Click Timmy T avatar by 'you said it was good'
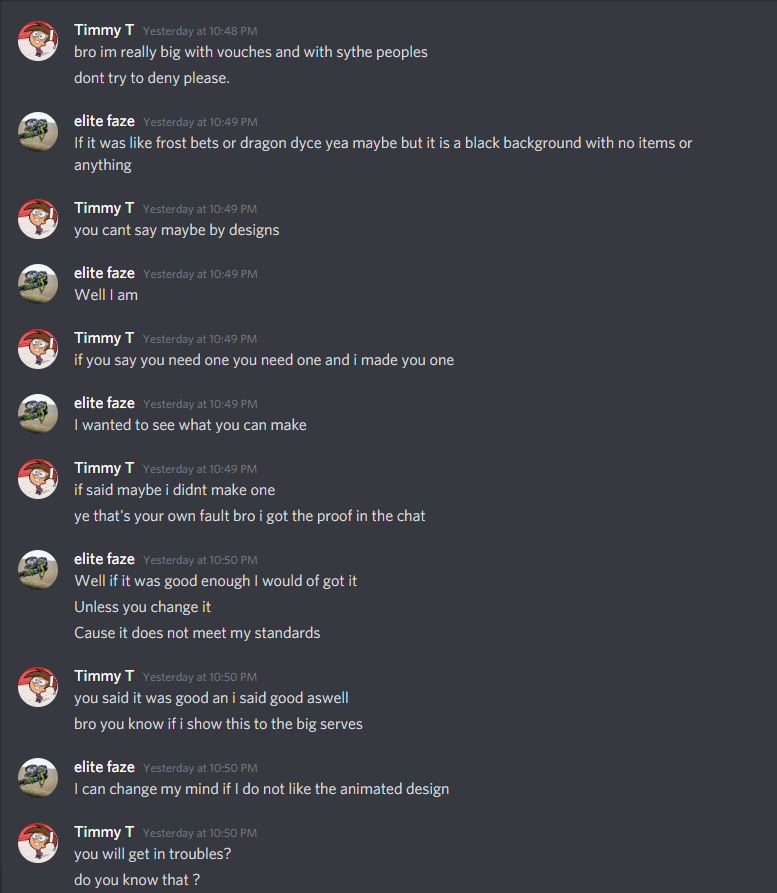Screen dimensions: 777x893 38,687
